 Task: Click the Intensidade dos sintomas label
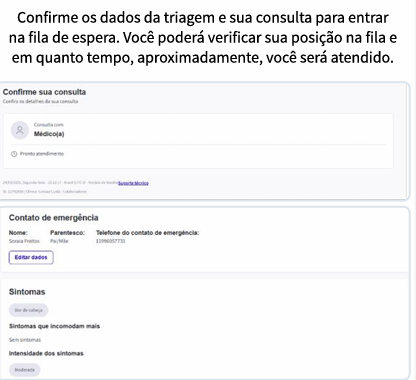46,353
